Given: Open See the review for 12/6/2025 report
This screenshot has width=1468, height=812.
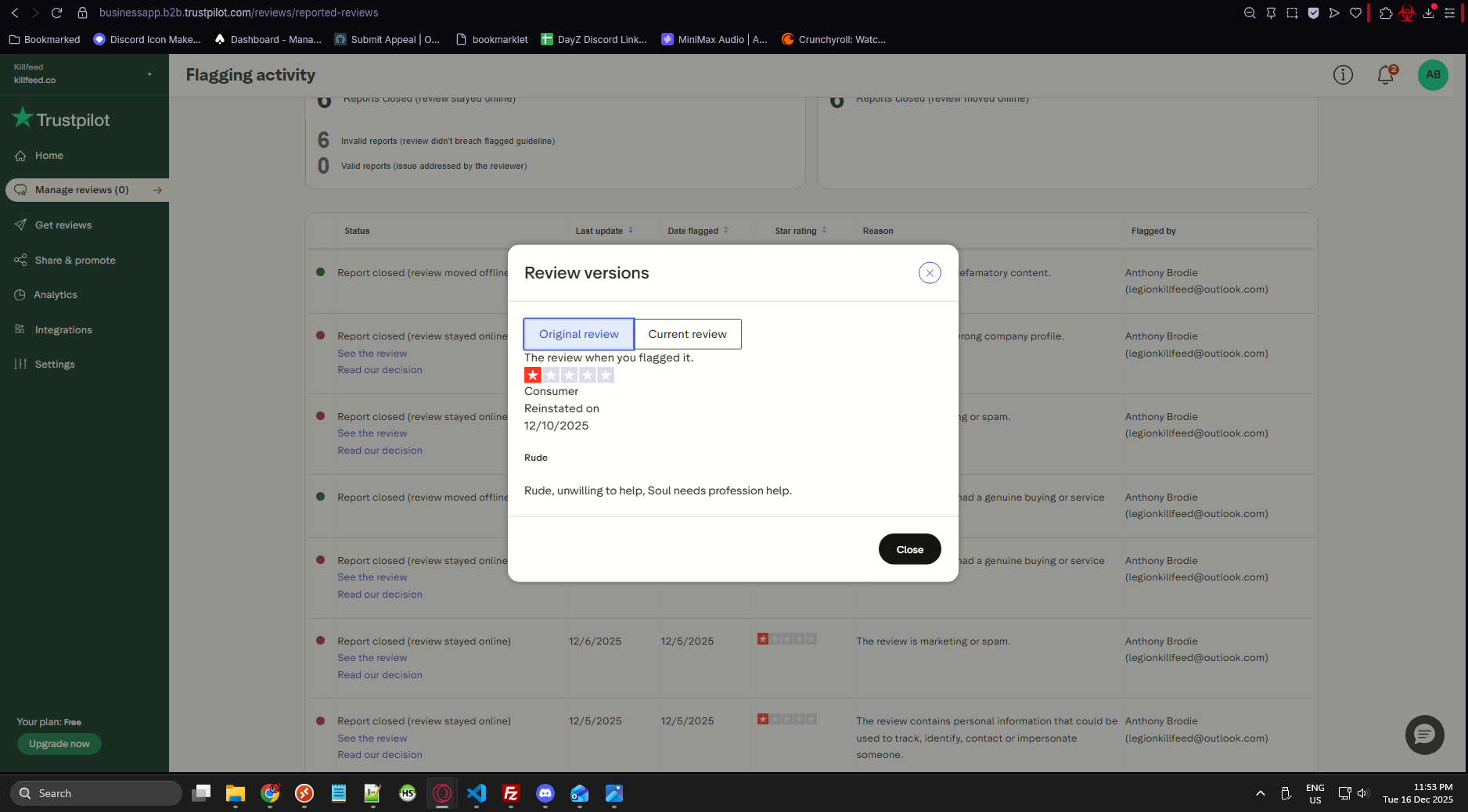Looking at the screenshot, I should 372,658.
